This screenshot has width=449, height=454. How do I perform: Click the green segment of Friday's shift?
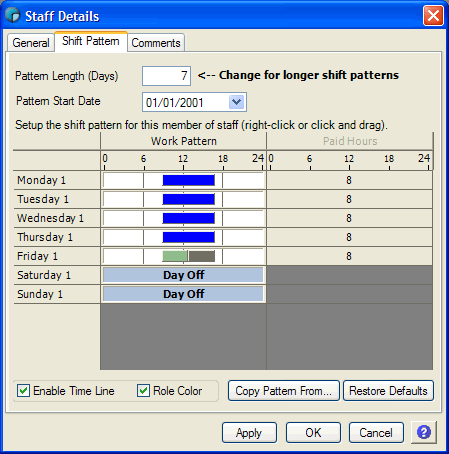coord(175,256)
